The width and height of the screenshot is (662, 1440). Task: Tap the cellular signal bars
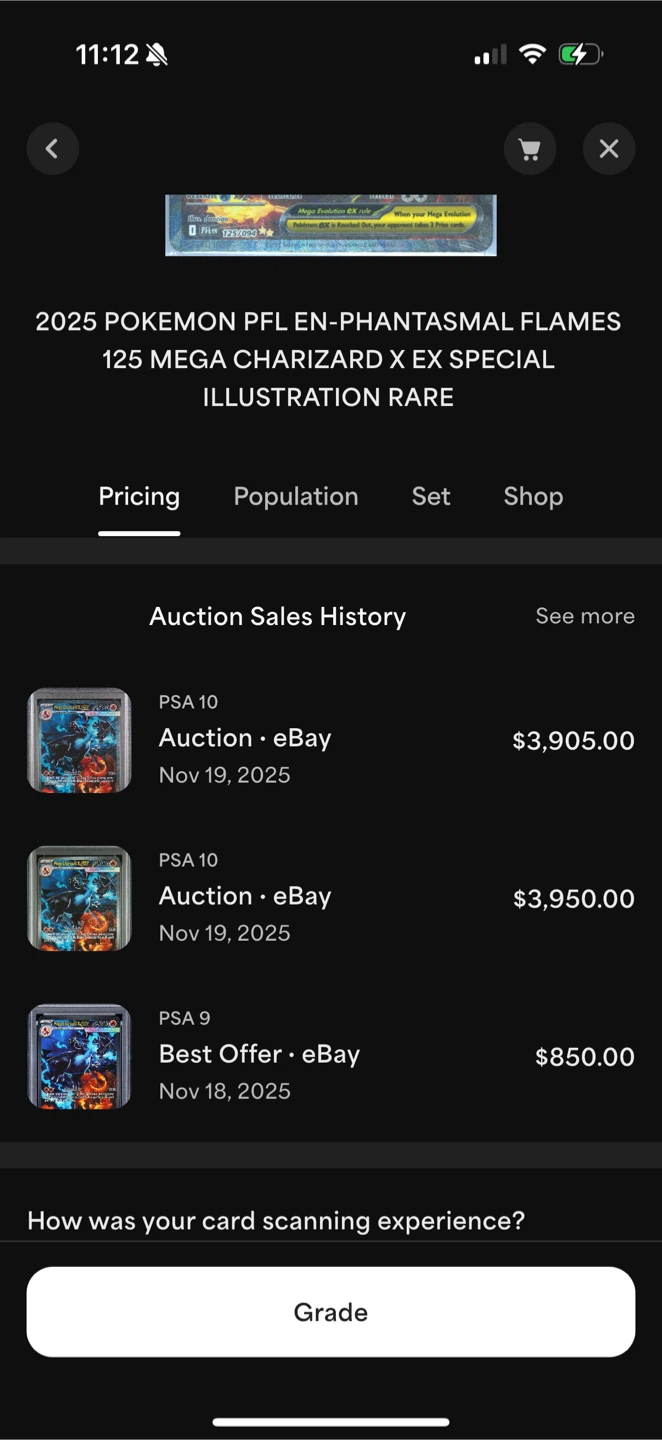pyautogui.click(x=490, y=55)
